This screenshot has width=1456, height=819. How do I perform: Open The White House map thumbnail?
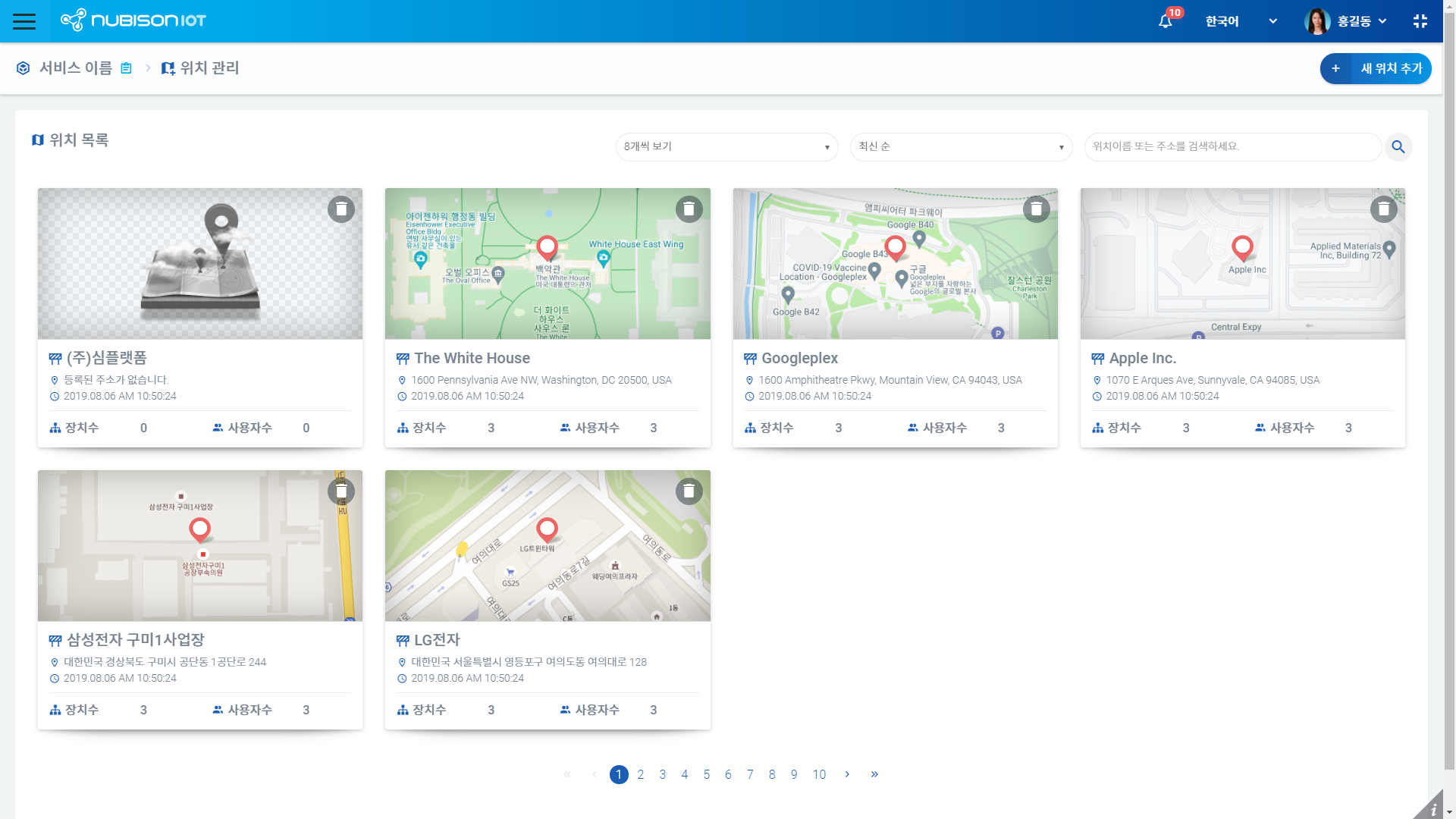point(548,264)
